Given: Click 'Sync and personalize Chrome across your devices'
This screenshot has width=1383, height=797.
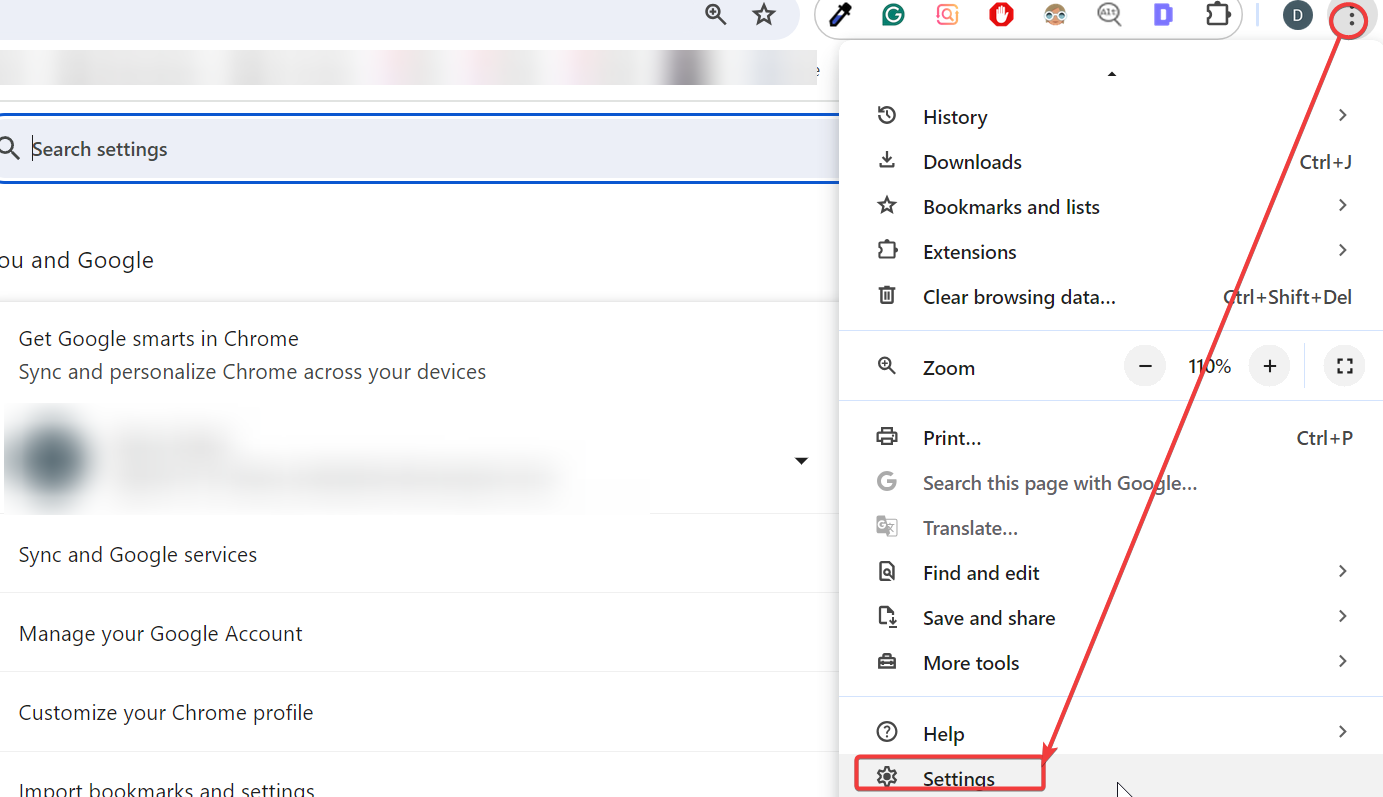Looking at the screenshot, I should (x=252, y=372).
